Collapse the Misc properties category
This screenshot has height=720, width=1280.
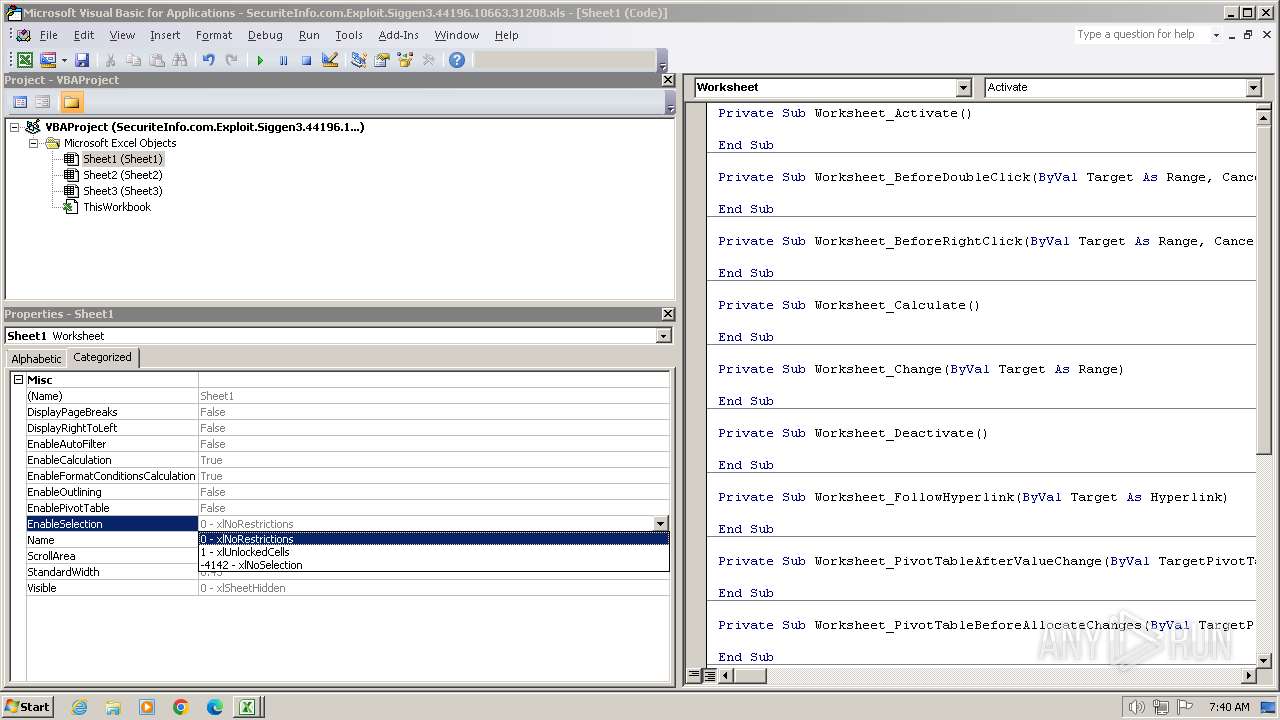coord(18,380)
